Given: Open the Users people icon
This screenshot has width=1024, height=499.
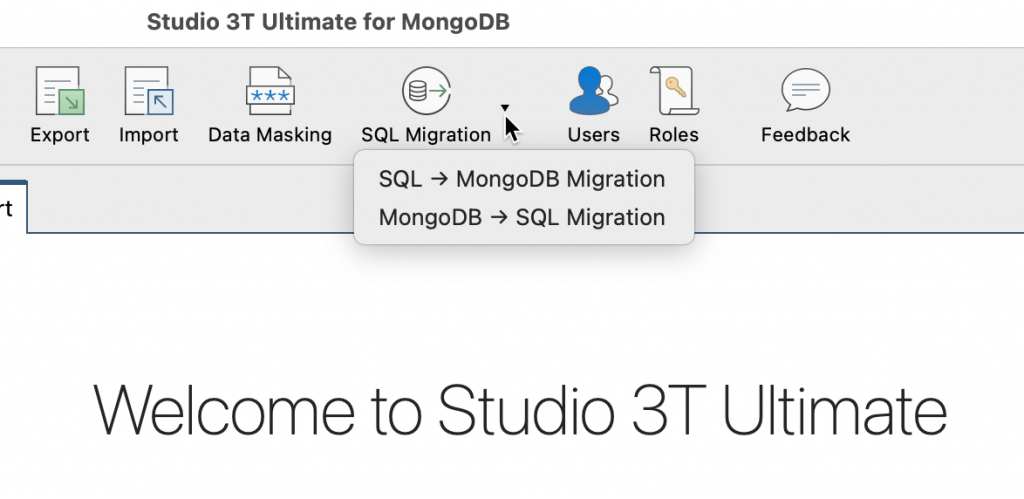Looking at the screenshot, I should [x=593, y=92].
